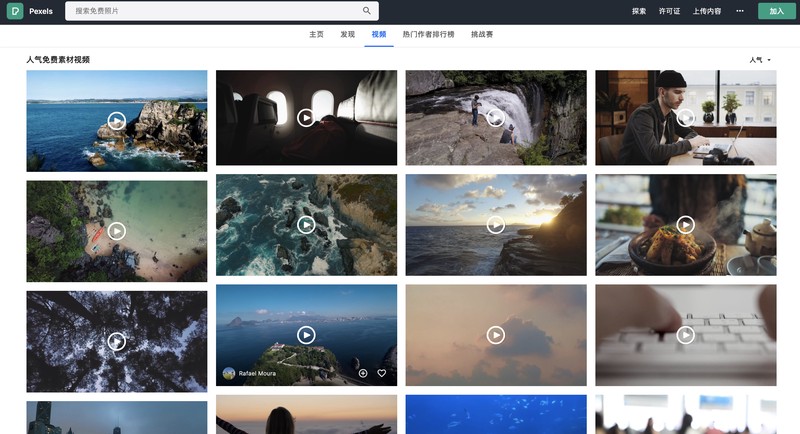
Task: Open Rafael Moura author name link
Action: (x=257, y=373)
